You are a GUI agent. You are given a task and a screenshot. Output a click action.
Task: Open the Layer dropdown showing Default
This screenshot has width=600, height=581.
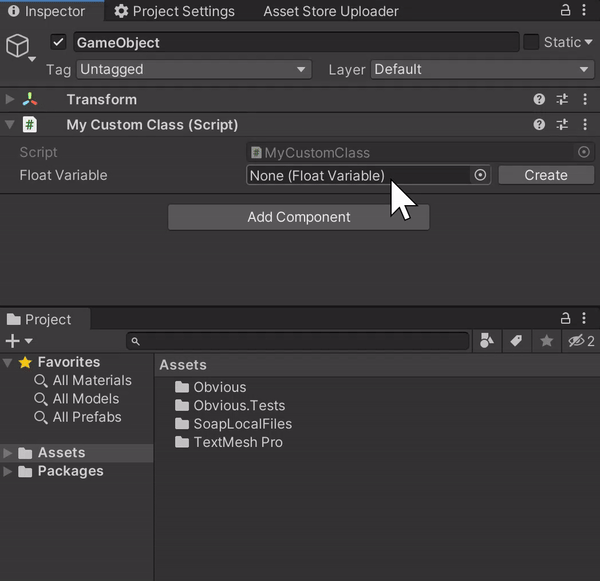click(x=482, y=69)
